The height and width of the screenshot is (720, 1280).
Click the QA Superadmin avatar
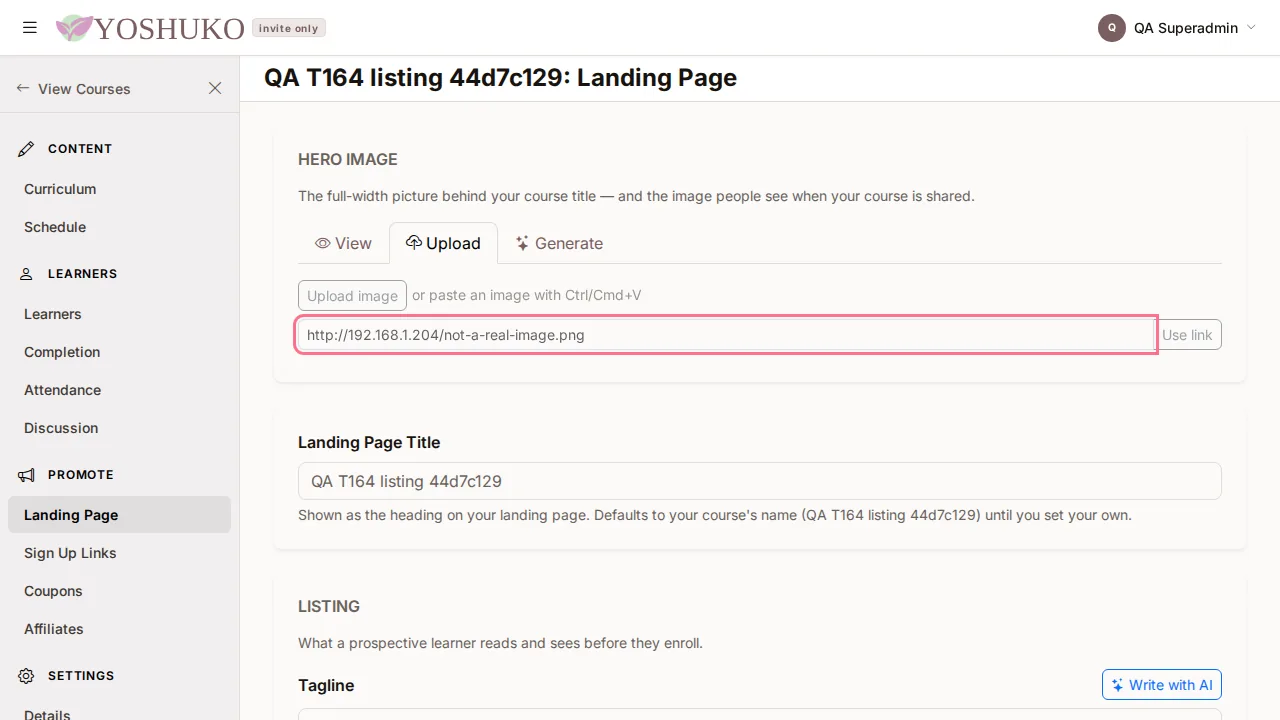pos(1112,28)
